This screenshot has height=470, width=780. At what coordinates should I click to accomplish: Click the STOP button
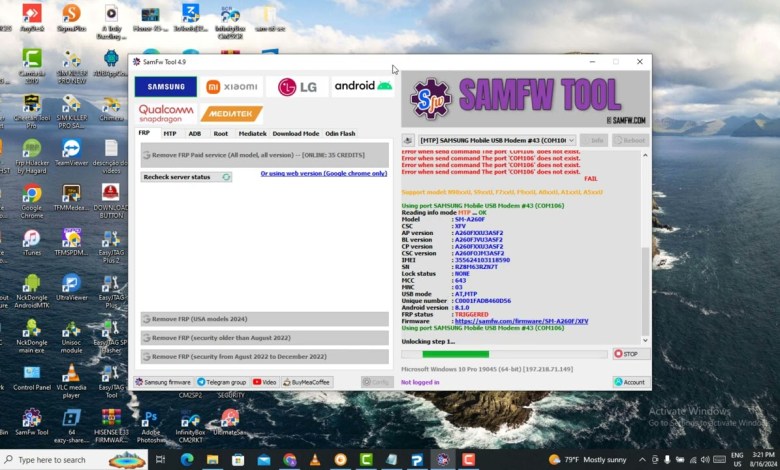pyautogui.click(x=631, y=354)
